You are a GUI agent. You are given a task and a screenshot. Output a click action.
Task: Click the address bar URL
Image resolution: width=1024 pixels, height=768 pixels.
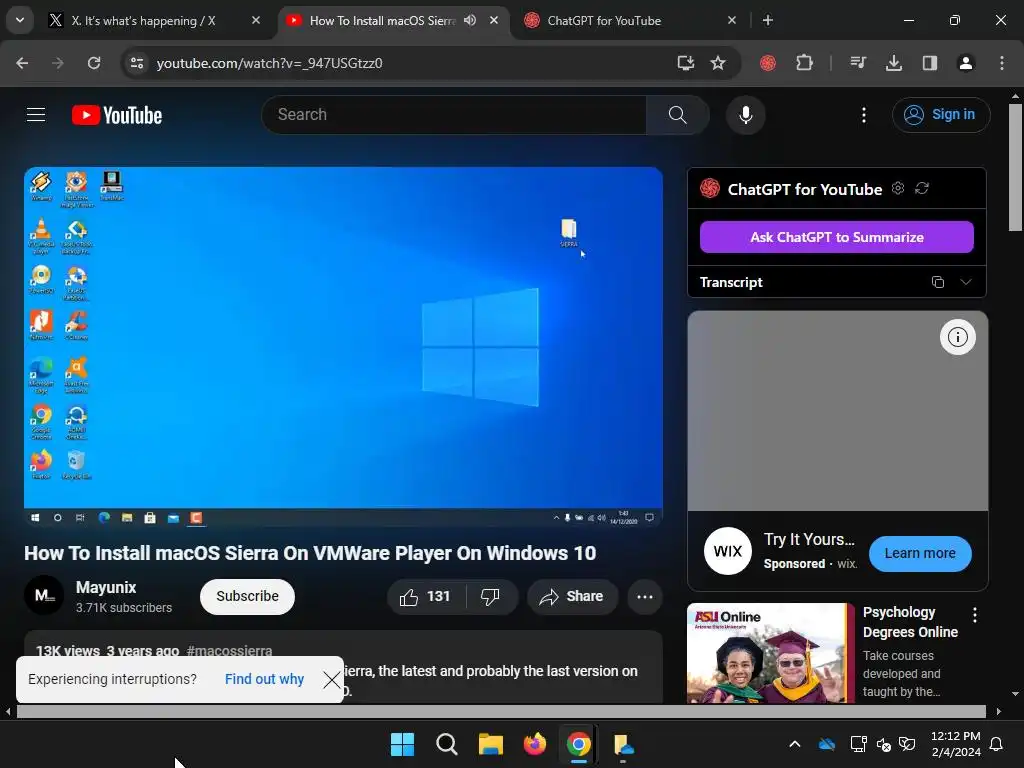pos(269,63)
